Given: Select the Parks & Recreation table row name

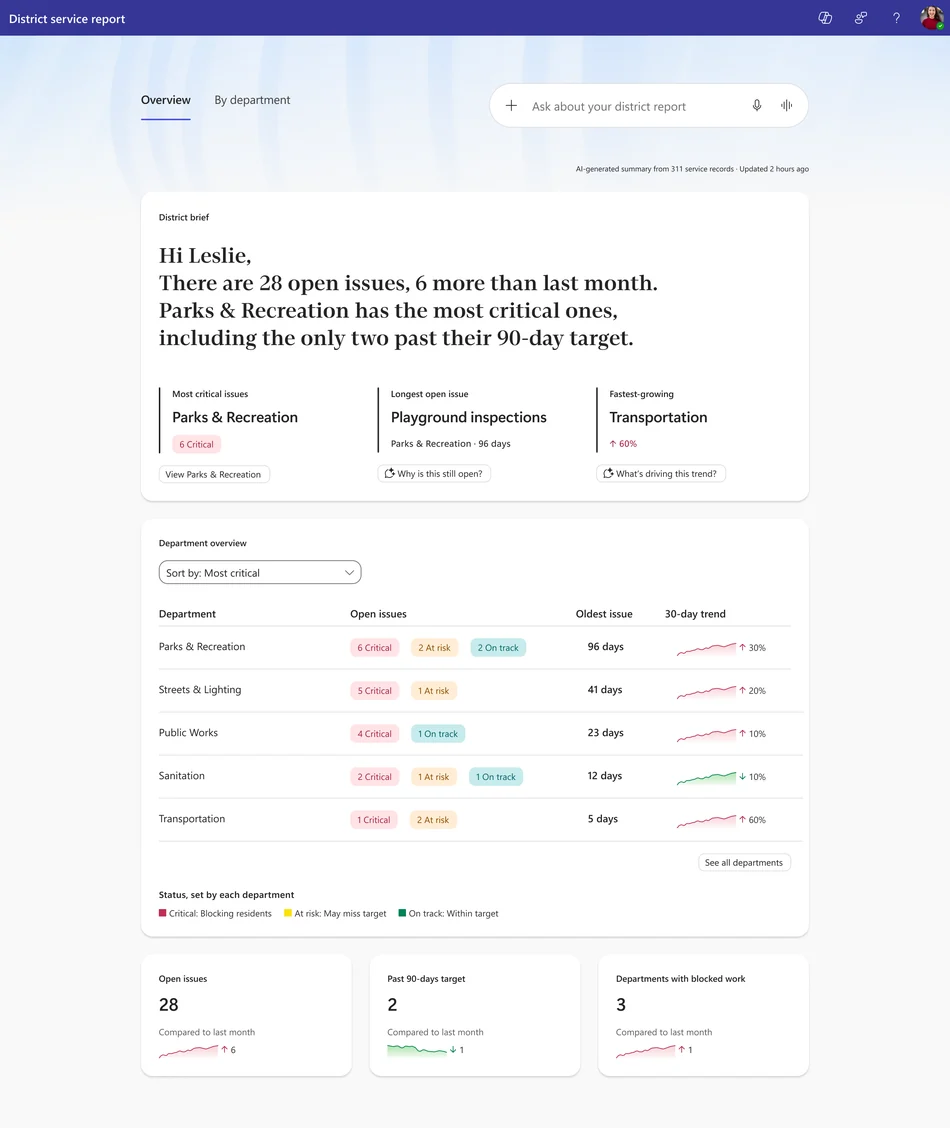Looking at the screenshot, I should 202,647.
